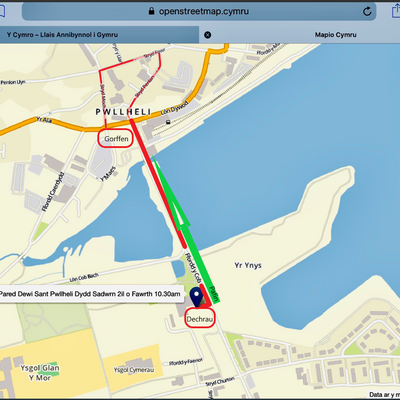This screenshot has width=400, height=400.
Task: Open the share icon in toolbar
Action: (396, 12)
